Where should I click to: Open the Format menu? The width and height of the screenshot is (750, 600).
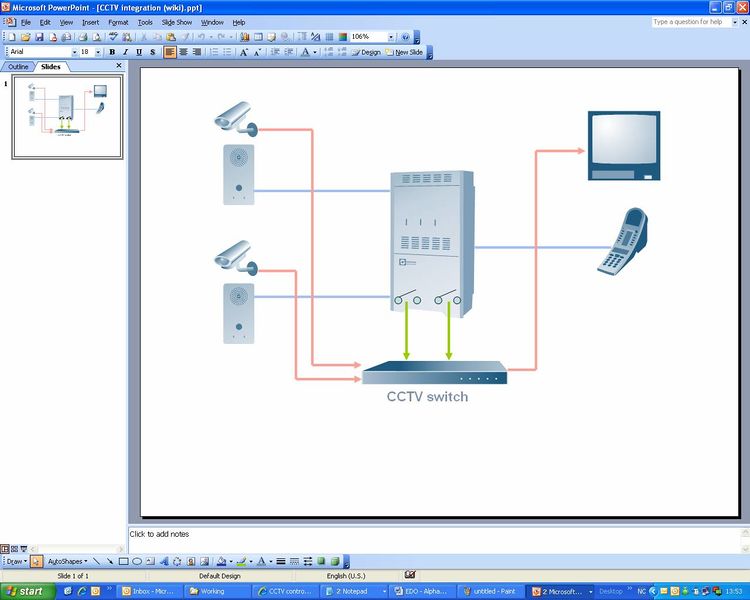118,22
